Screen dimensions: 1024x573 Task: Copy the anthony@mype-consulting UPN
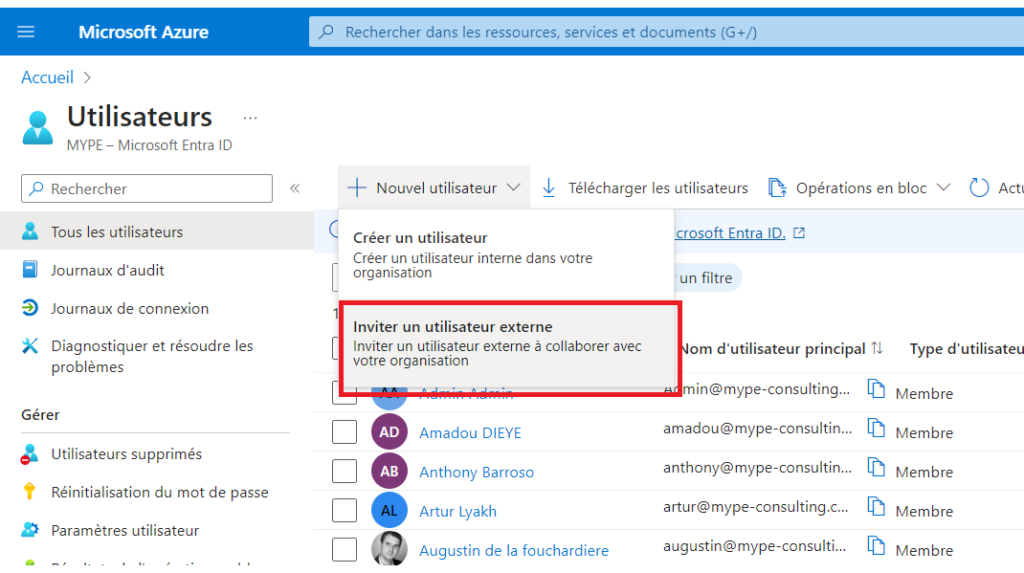[876, 468]
